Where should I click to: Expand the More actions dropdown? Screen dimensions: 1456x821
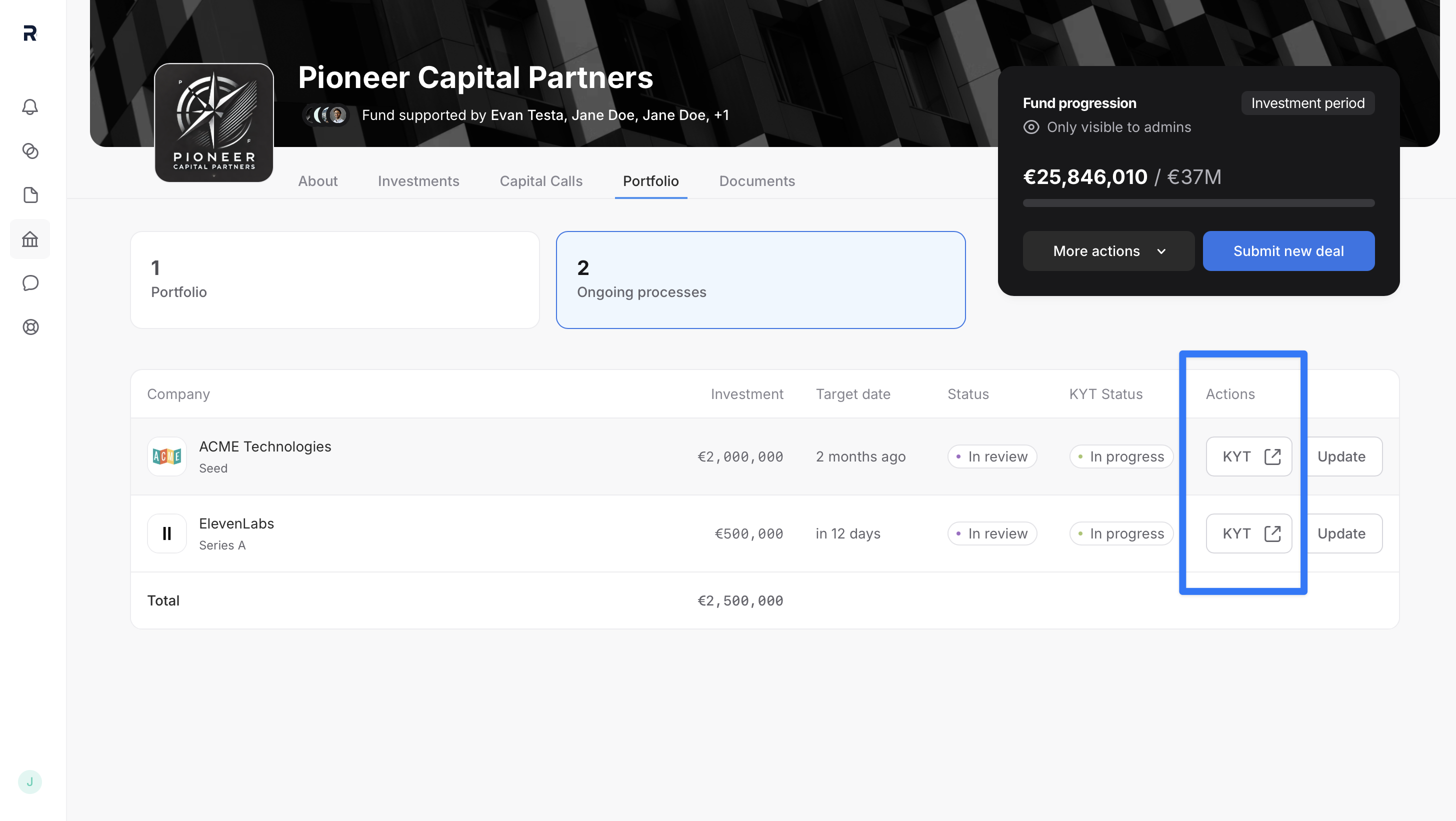[x=1108, y=251]
